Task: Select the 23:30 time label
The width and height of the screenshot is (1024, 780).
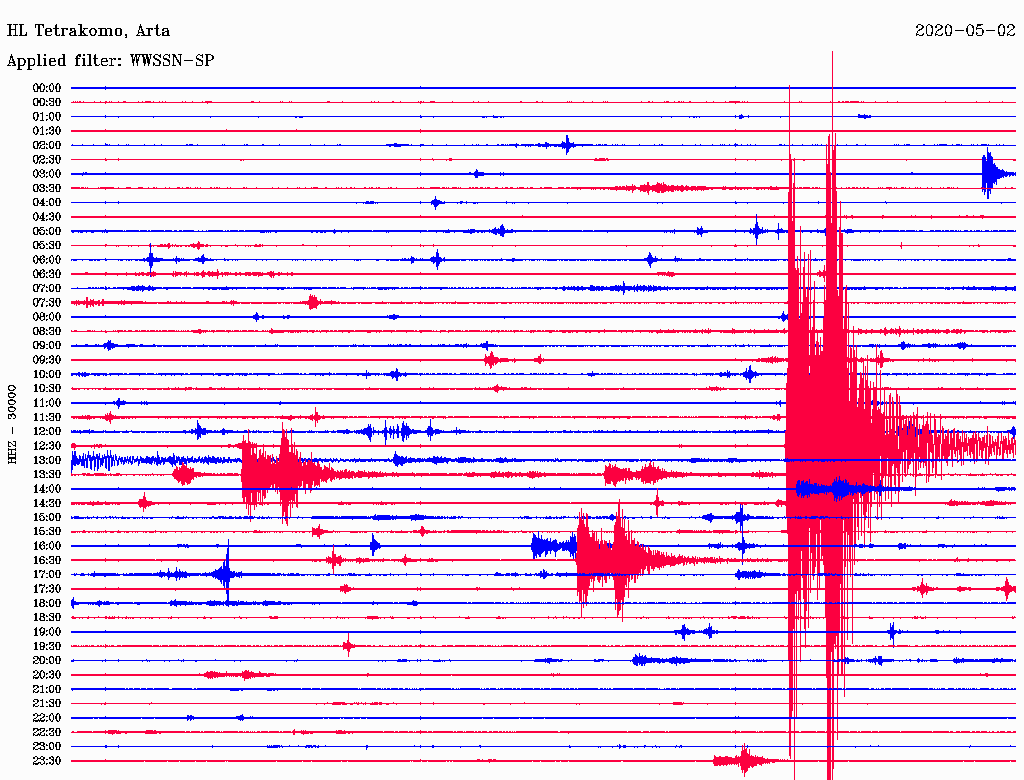Action: (x=46, y=761)
